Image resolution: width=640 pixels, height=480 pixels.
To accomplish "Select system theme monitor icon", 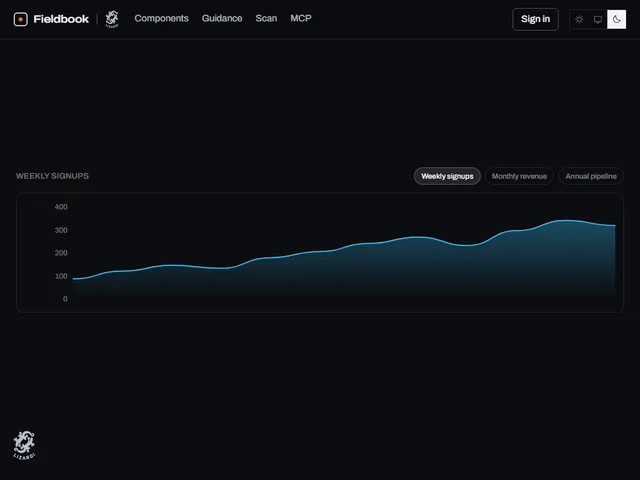I will pyautogui.click(x=598, y=19).
